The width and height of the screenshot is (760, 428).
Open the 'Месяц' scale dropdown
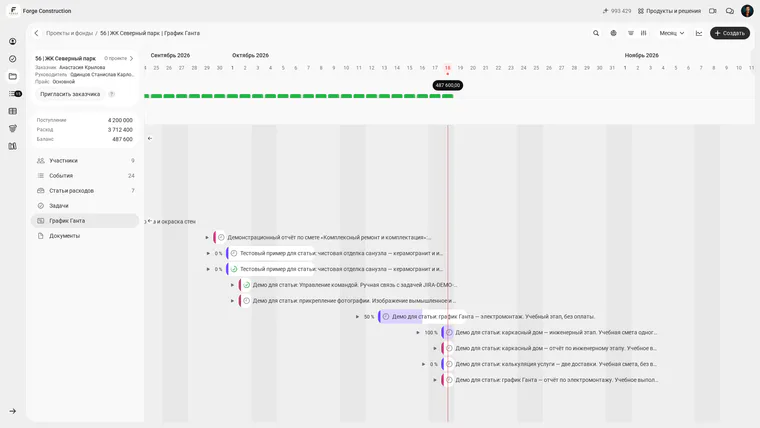[671, 33]
